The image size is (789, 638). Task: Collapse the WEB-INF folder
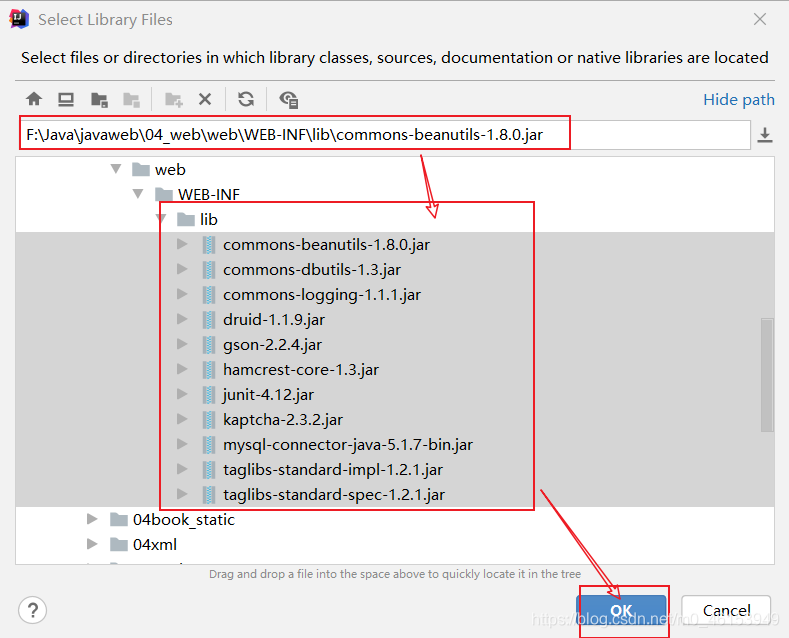138,194
